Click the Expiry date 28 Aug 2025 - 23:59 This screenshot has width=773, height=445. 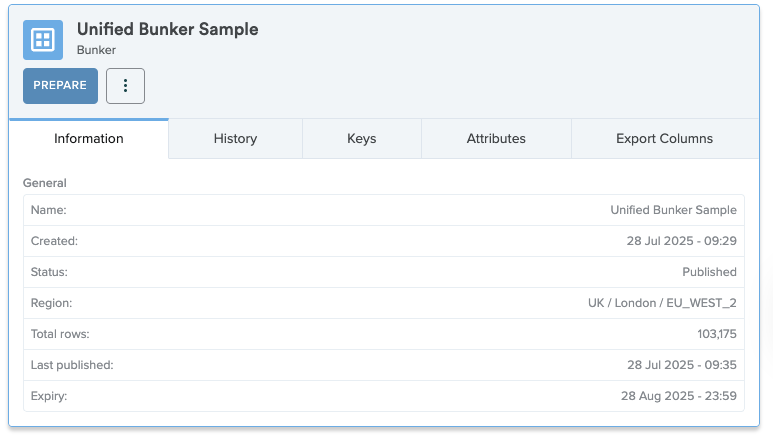click(x=679, y=396)
